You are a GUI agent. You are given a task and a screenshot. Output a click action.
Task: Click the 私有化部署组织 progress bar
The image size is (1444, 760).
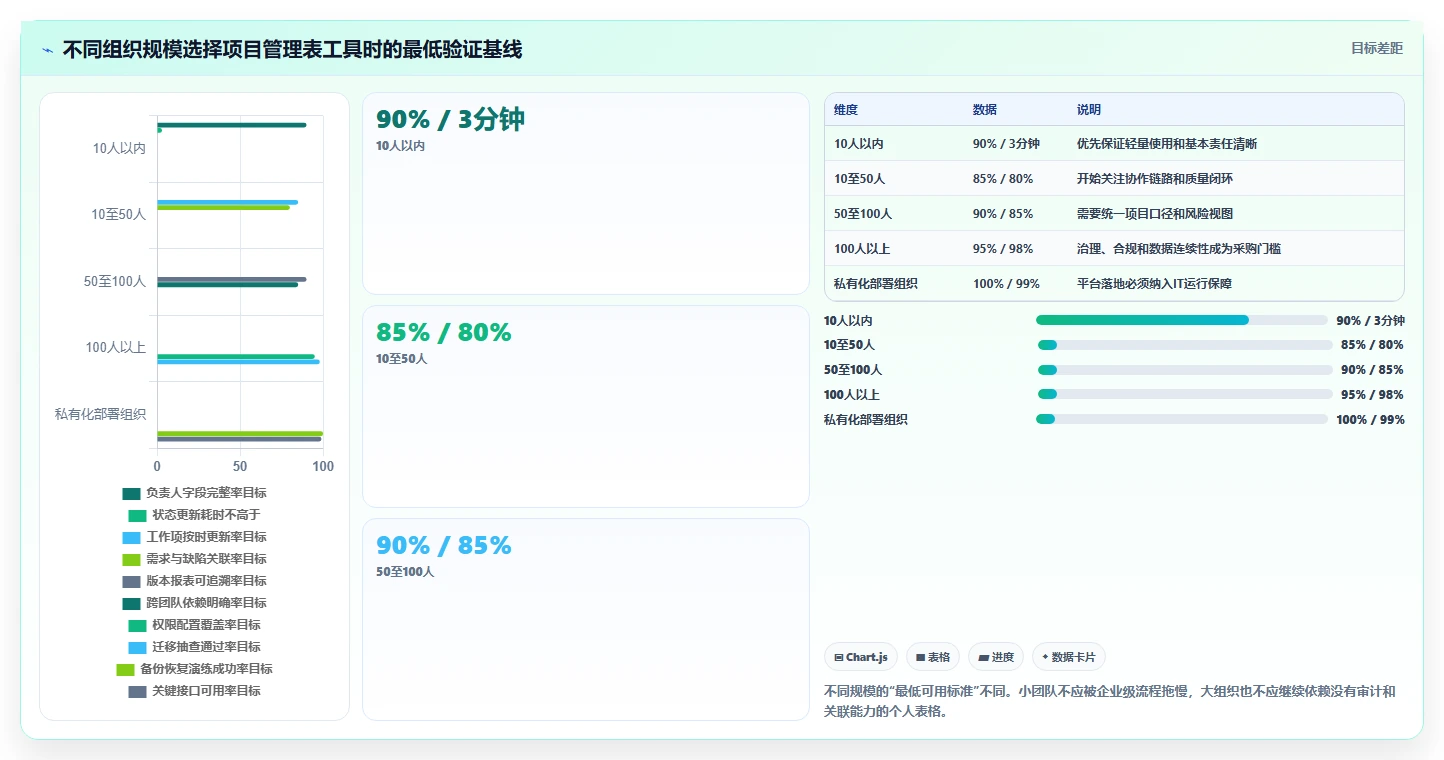point(1182,419)
